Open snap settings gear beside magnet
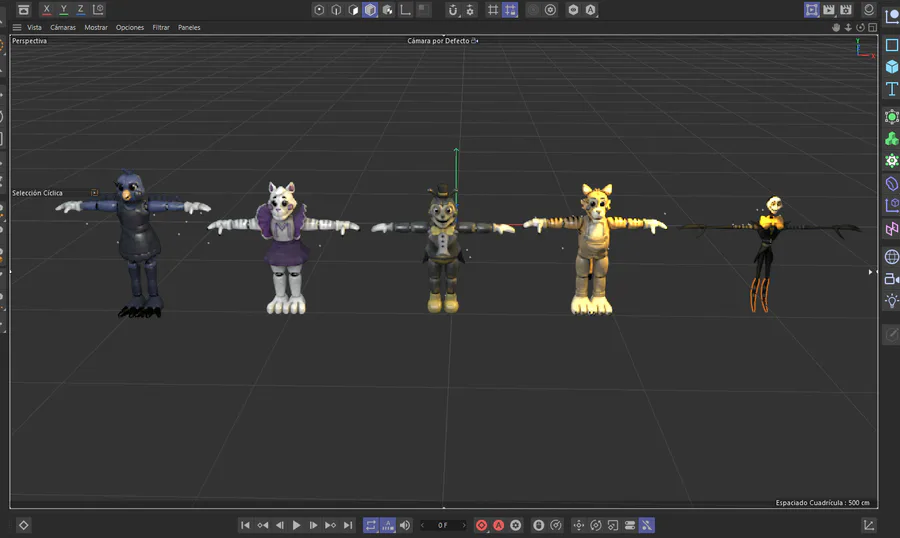900x538 pixels. [470, 10]
